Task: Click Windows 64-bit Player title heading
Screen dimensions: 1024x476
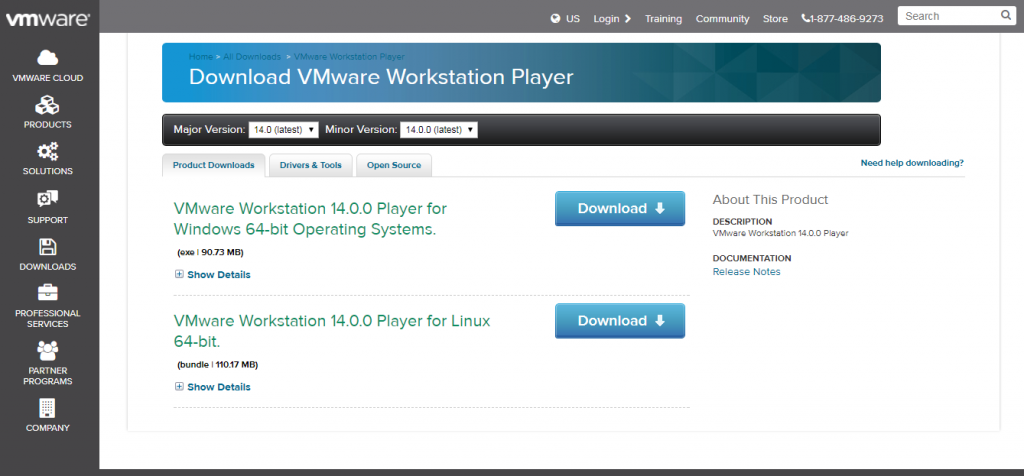Action: (310, 219)
